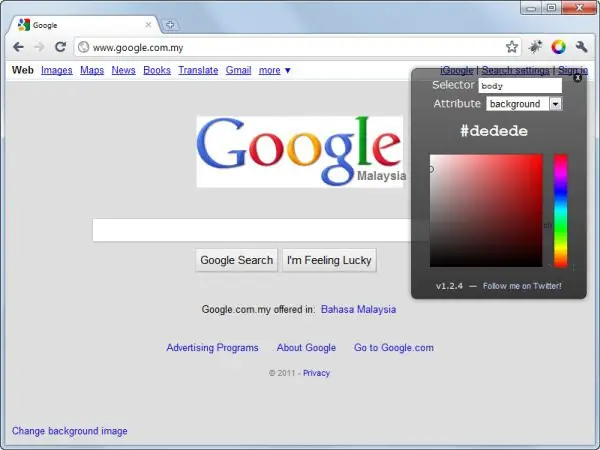
Task: Reload the page with refresh icon
Action: click(60, 47)
